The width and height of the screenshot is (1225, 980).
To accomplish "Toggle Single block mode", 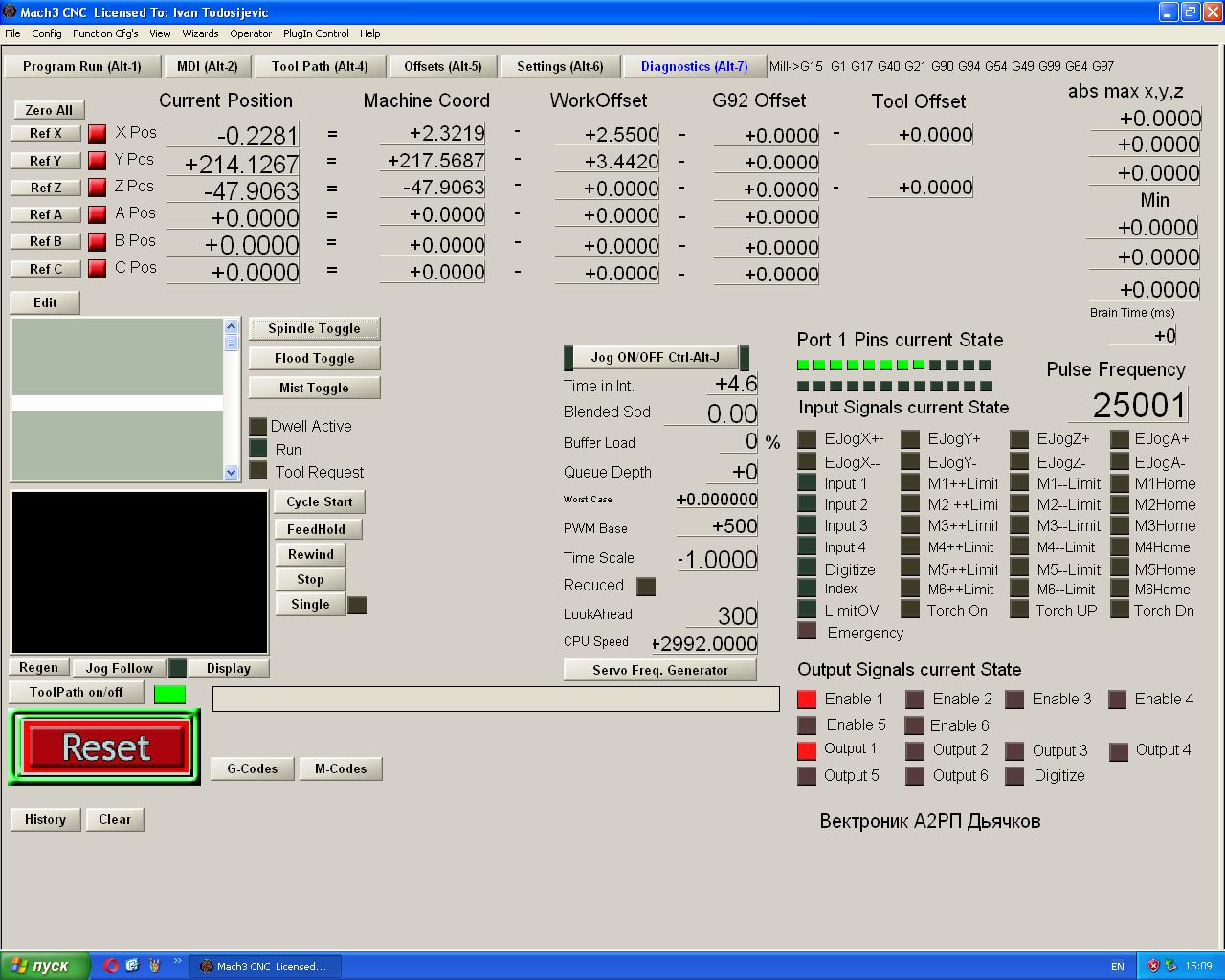I will pyautogui.click(x=310, y=604).
